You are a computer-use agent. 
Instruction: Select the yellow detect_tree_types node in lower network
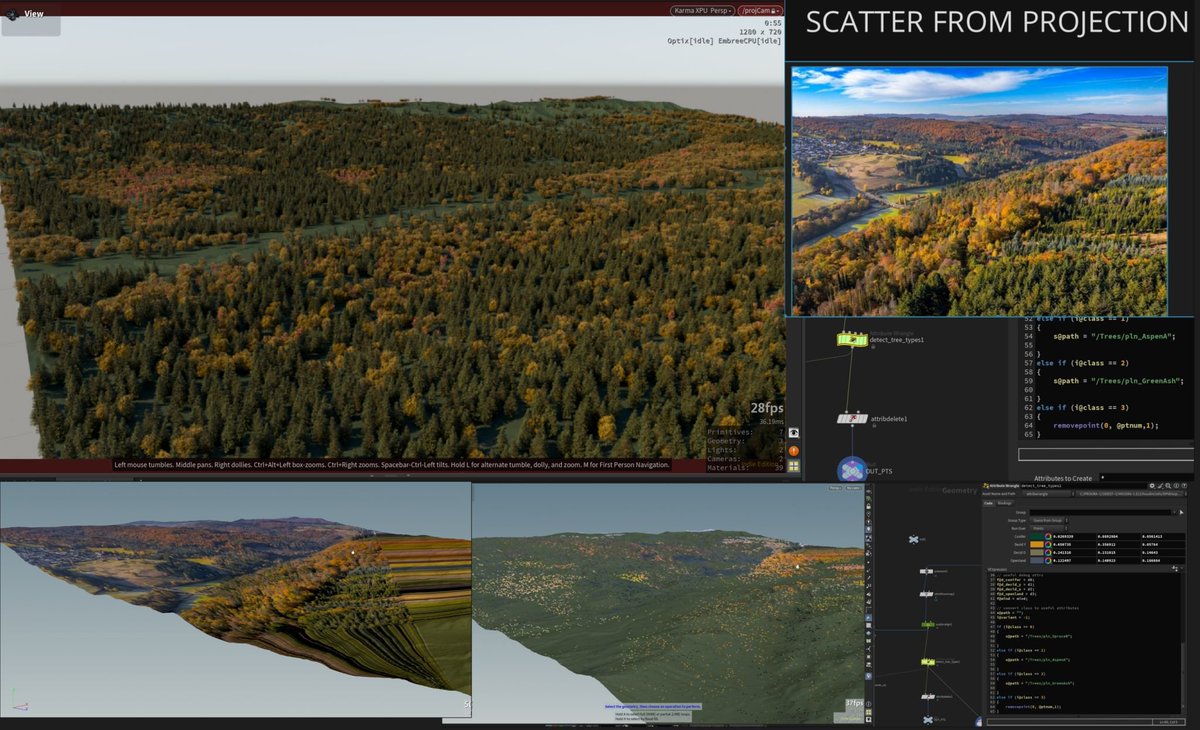coord(928,661)
